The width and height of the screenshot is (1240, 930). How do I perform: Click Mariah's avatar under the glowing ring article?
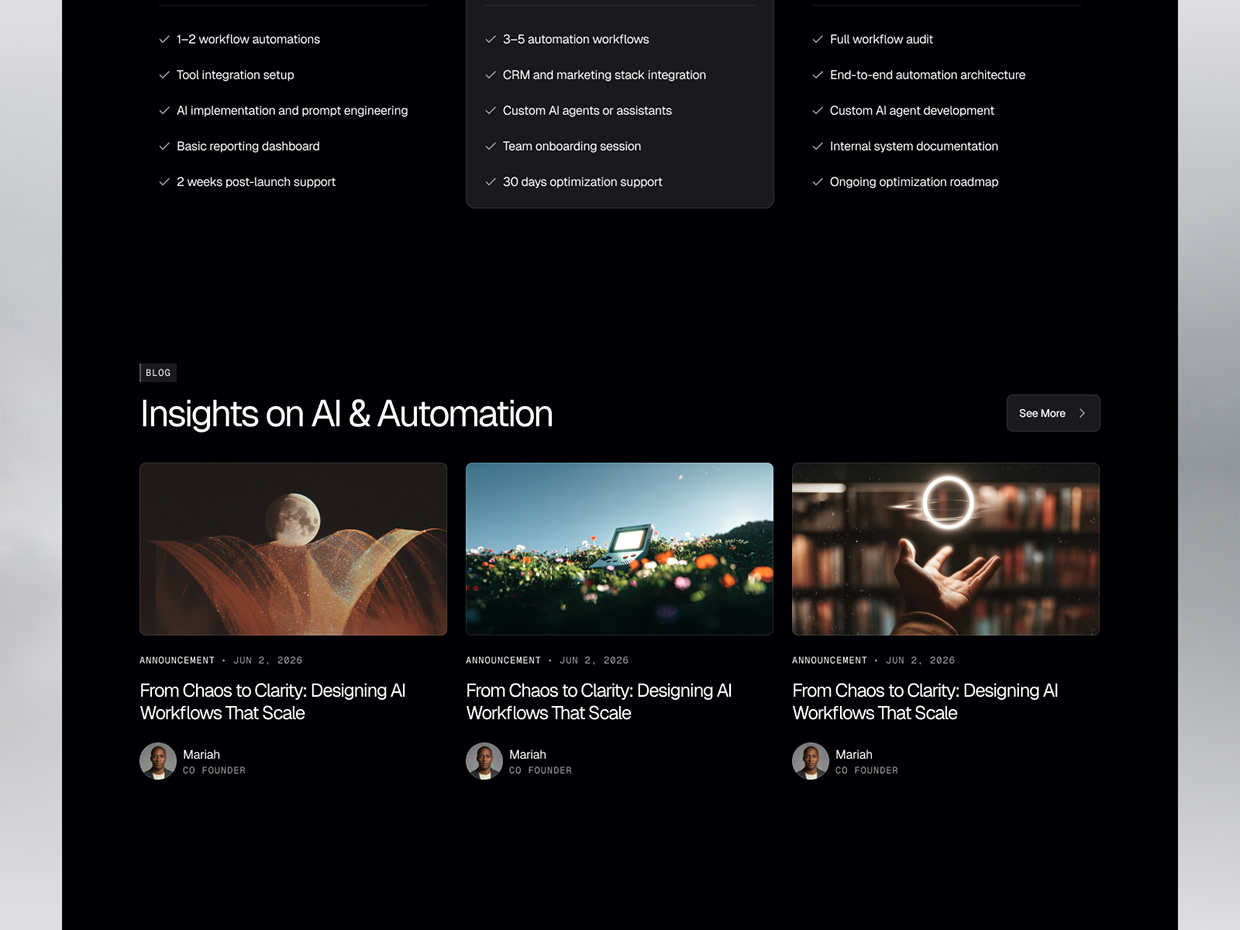[x=810, y=761]
